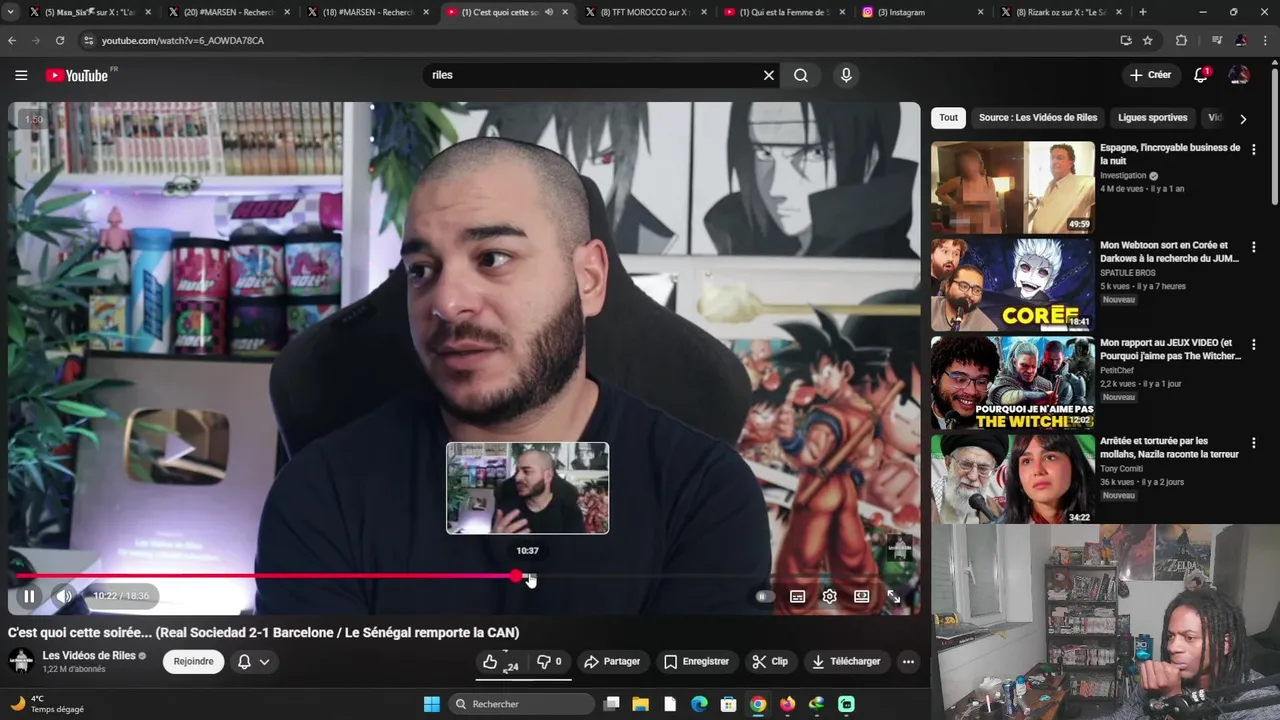This screenshot has width=1280, height=720.
Task: Bookmark this page with star
Action: (x=1148, y=40)
